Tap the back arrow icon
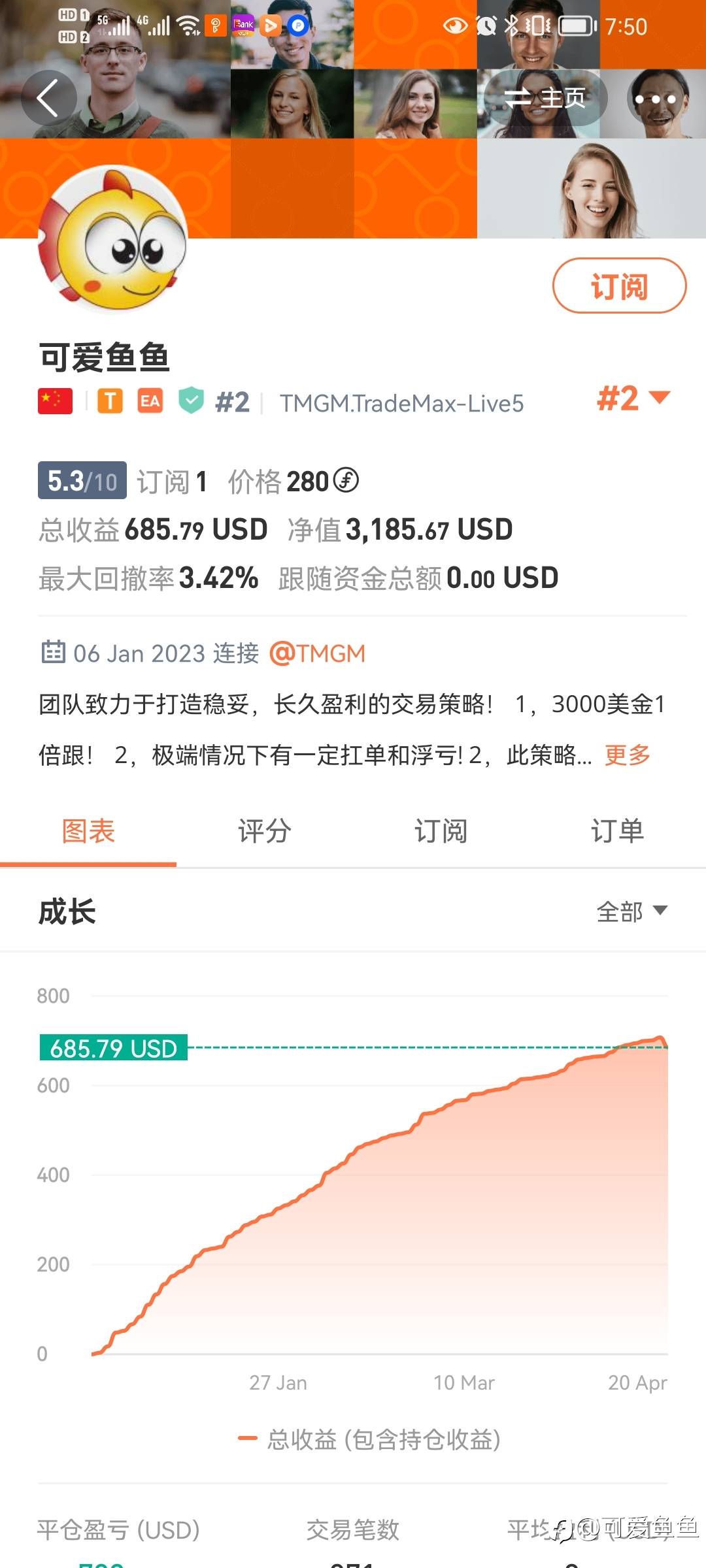The image size is (706, 1568). click(48, 98)
